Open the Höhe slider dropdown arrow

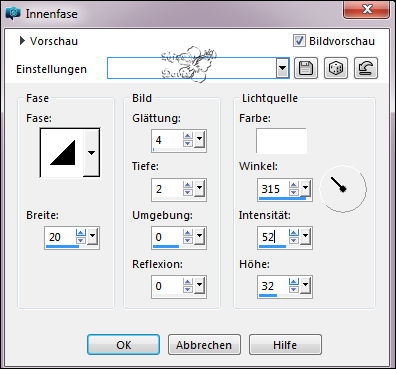(306, 286)
